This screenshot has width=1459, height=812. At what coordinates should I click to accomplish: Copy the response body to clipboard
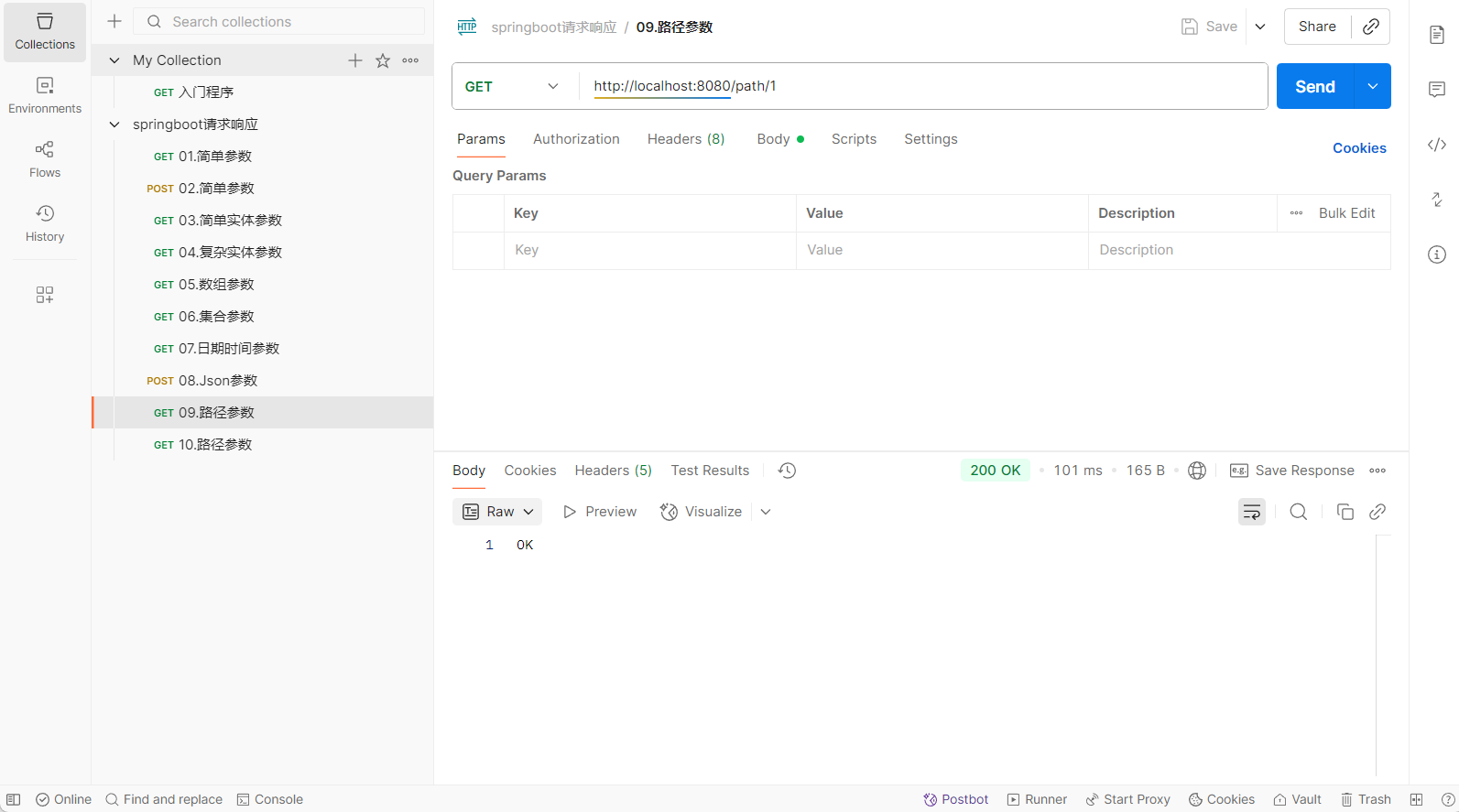click(1345, 512)
